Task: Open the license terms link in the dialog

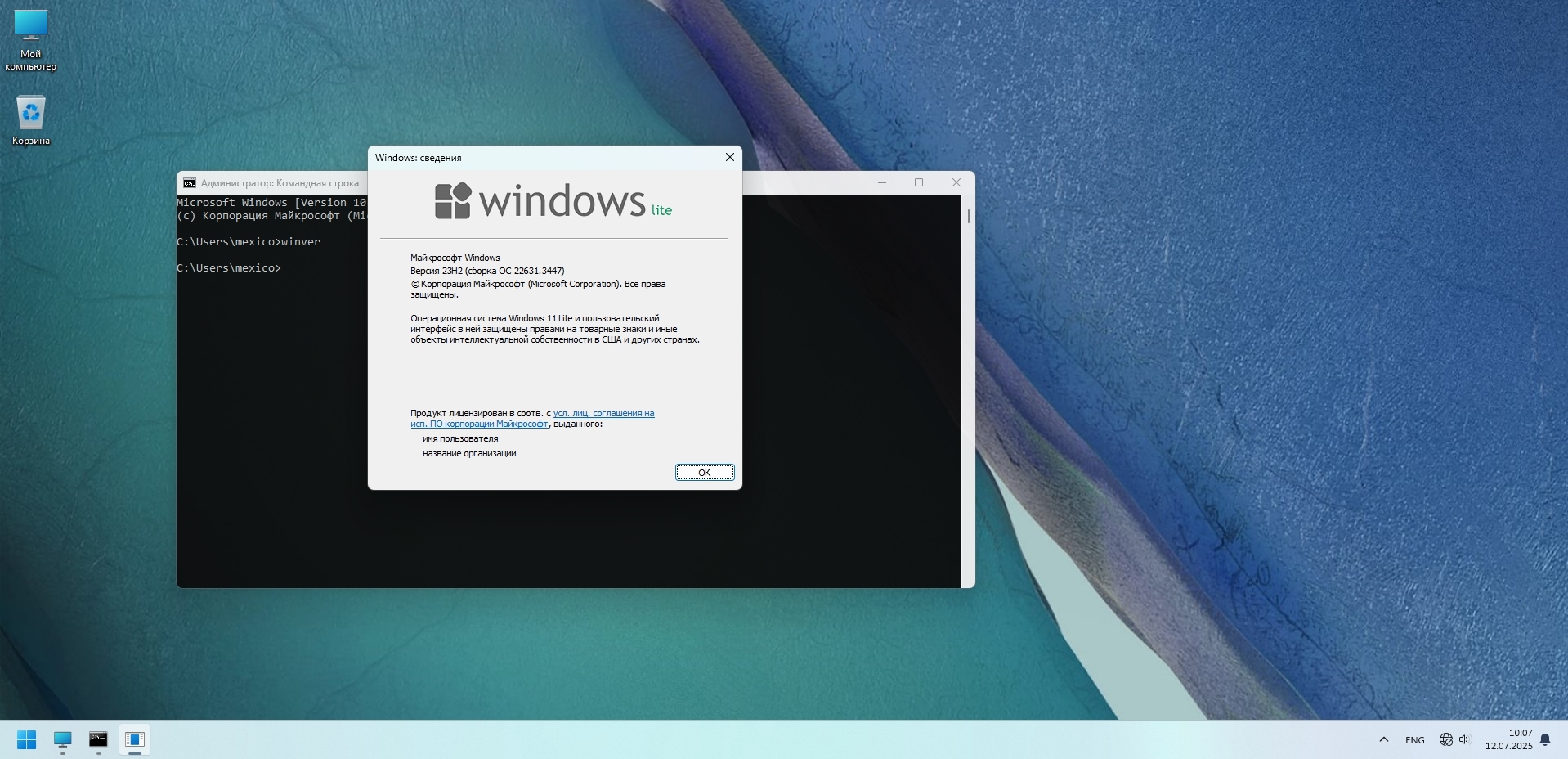Action: [x=533, y=419]
